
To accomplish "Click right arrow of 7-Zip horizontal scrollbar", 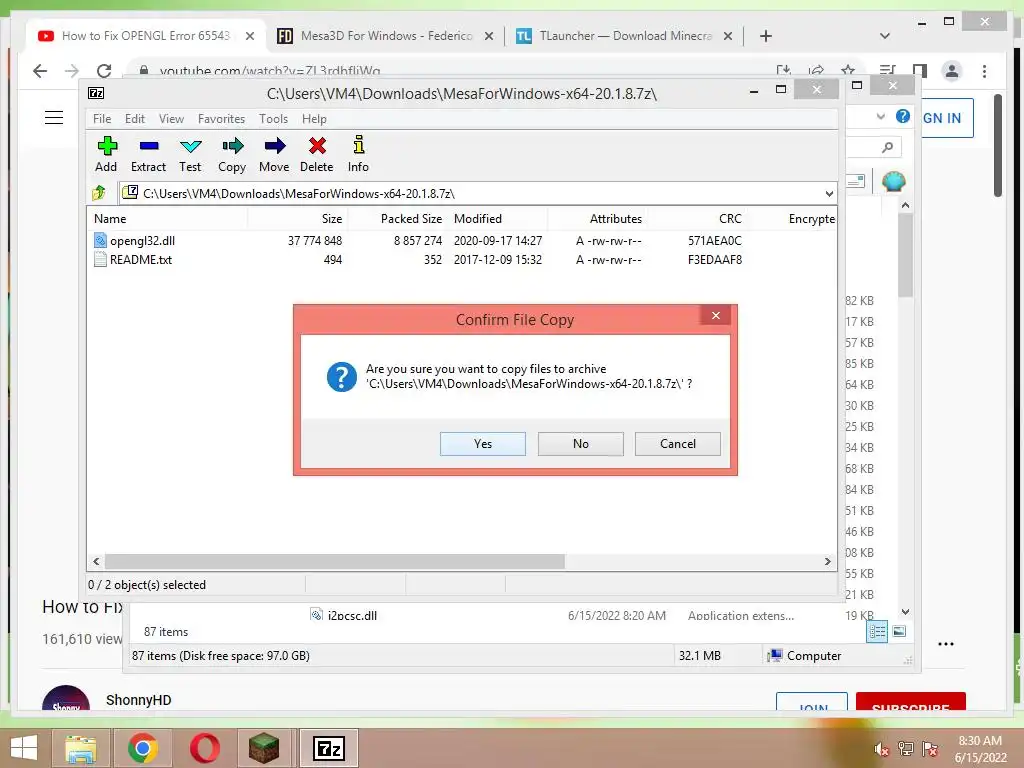I will click(827, 562).
